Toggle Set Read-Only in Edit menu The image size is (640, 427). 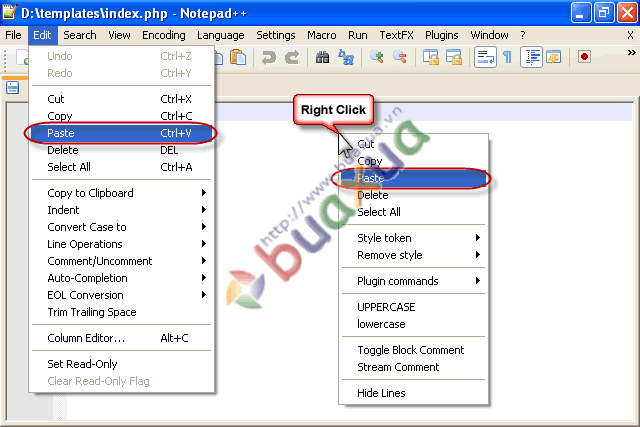pyautogui.click(x=122, y=364)
